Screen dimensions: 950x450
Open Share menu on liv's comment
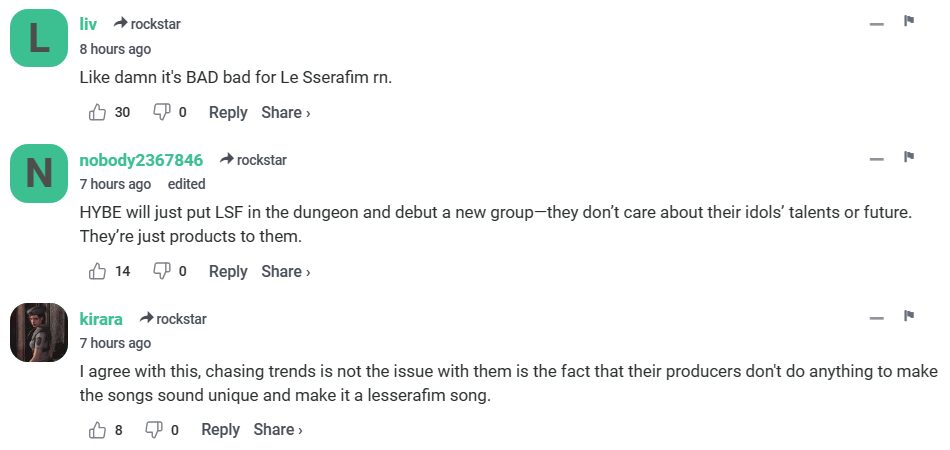pos(285,113)
